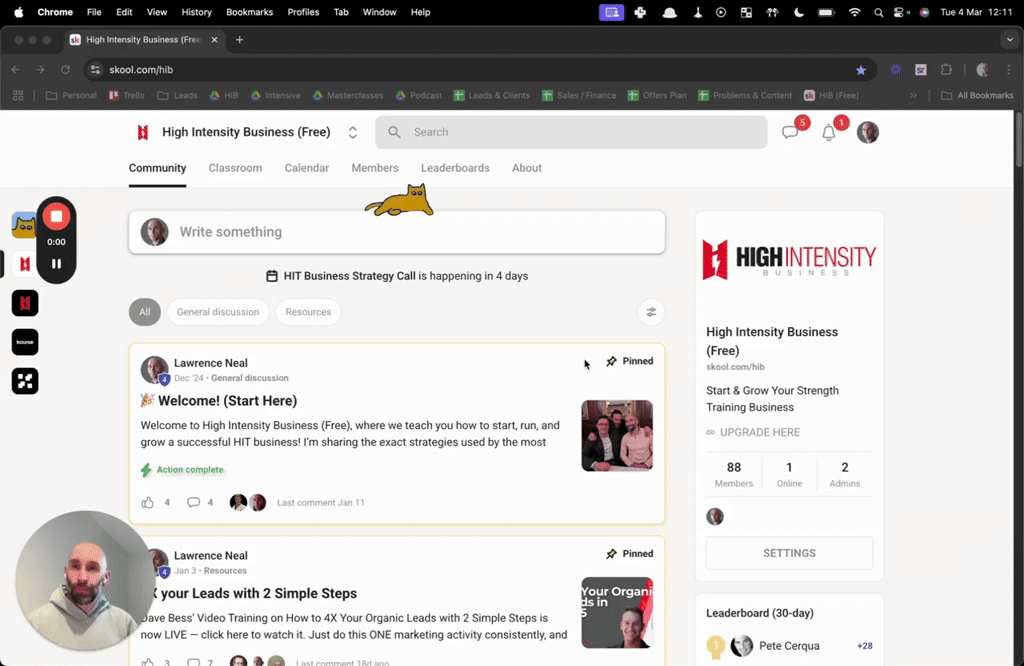Open the Leads bookmarks folder
This screenshot has width=1024, height=666.
(x=177, y=95)
